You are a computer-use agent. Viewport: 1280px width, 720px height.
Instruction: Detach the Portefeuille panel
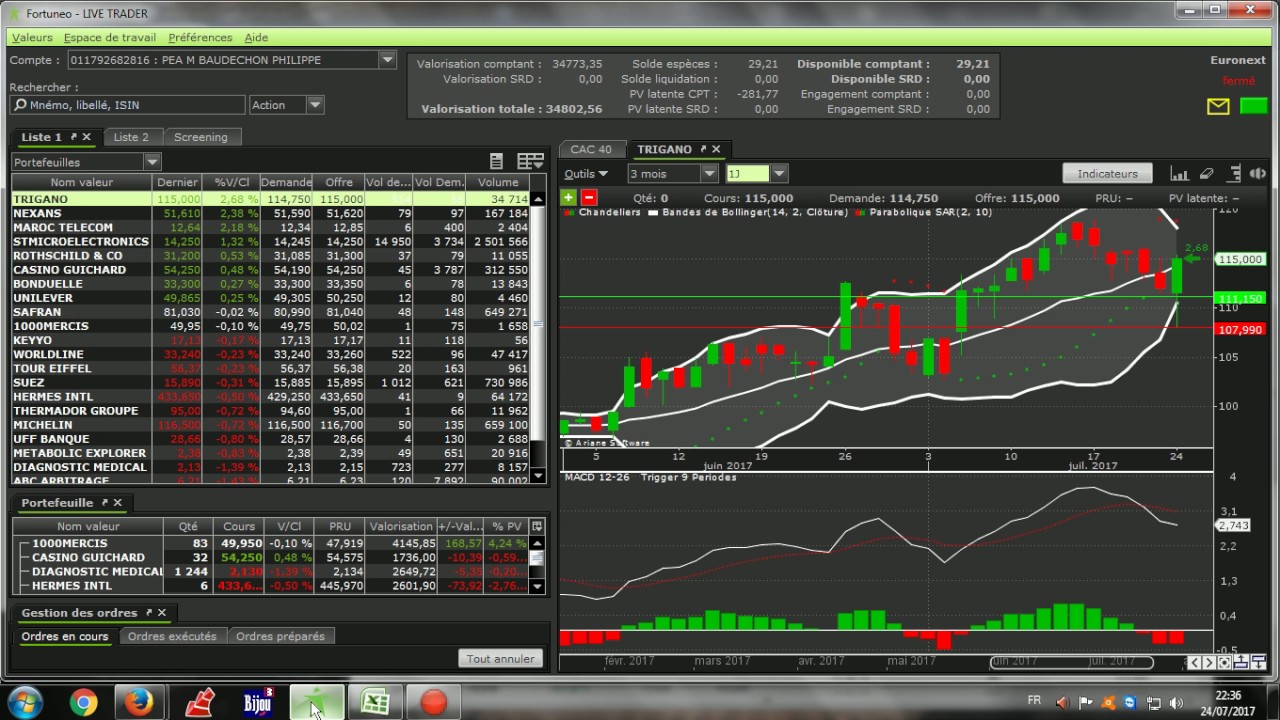104,502
